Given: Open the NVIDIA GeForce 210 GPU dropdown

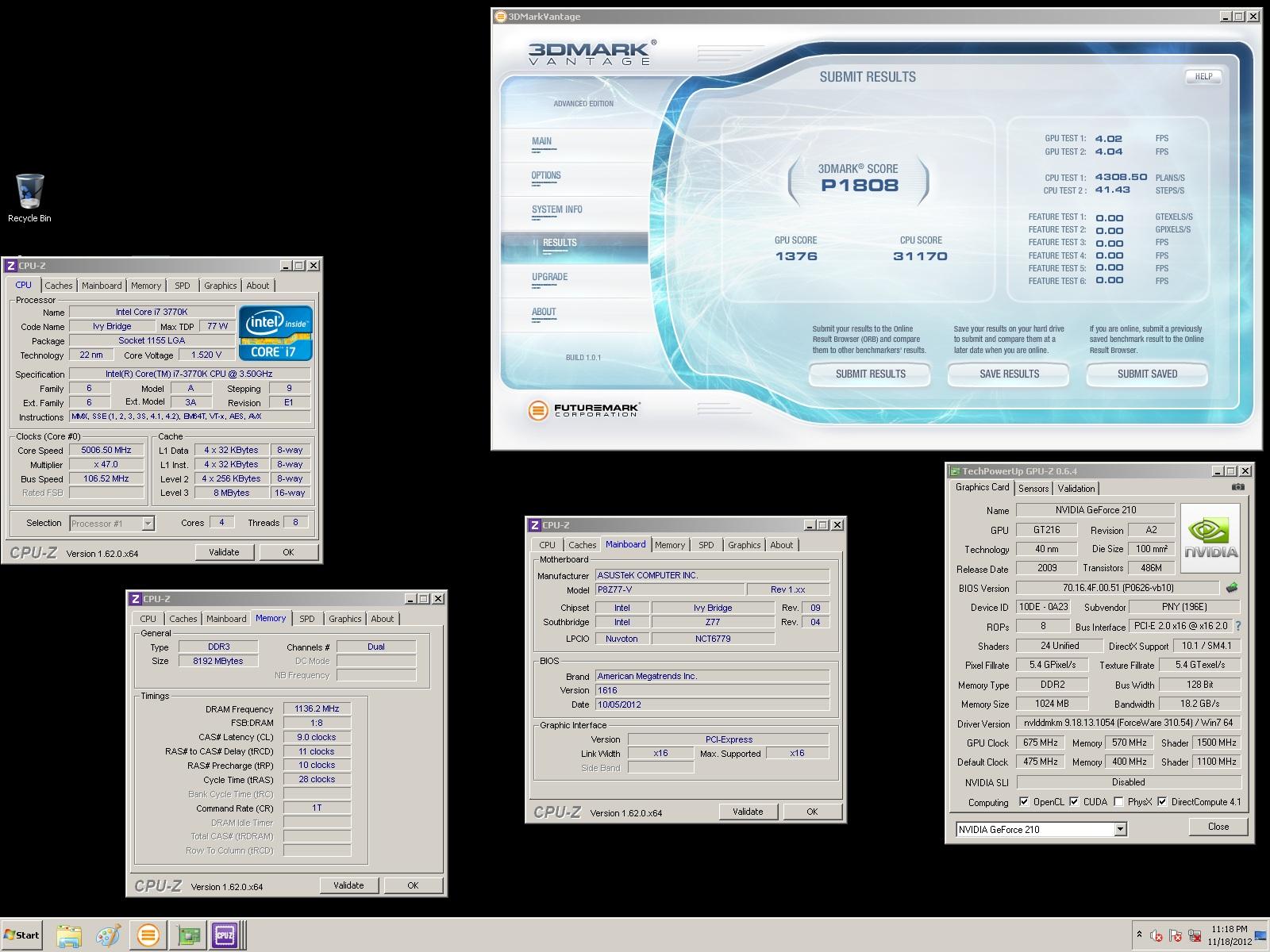Looking at the screenshot, I should (1120, 830).
